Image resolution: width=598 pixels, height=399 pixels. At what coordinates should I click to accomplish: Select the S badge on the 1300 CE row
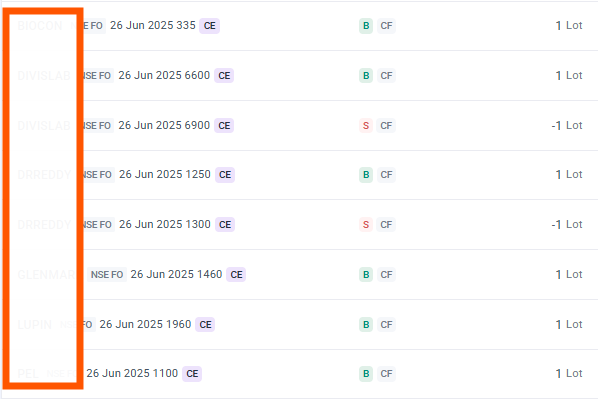(366, 225)
